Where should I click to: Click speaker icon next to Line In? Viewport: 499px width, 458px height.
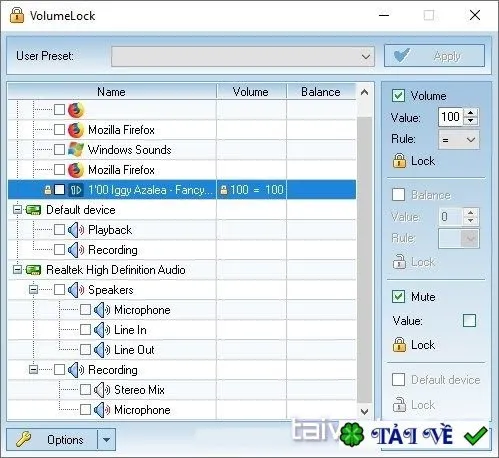click(102, 330)
